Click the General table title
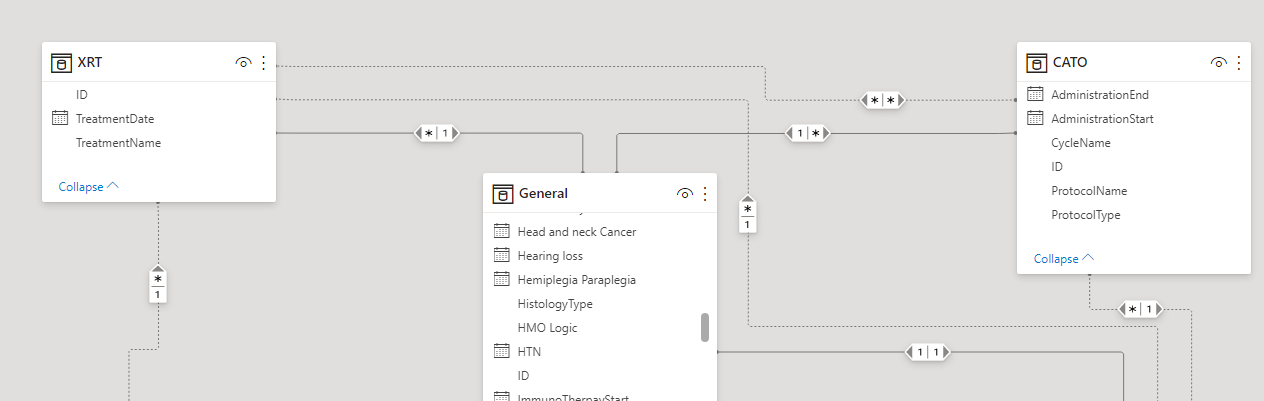Viewport: 1264px width, 401px height. 543,194
